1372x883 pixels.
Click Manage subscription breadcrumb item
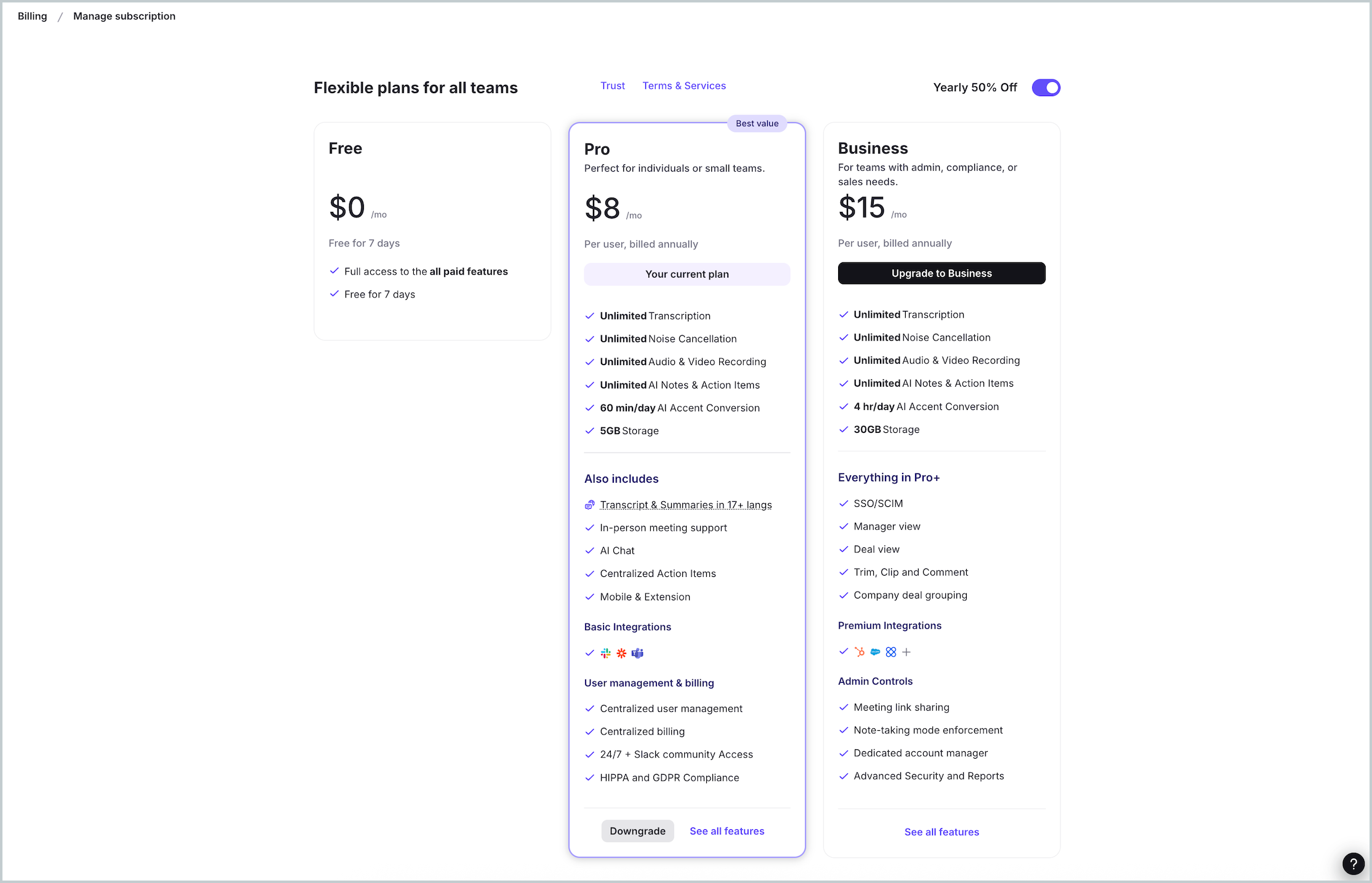coord(124,16)
